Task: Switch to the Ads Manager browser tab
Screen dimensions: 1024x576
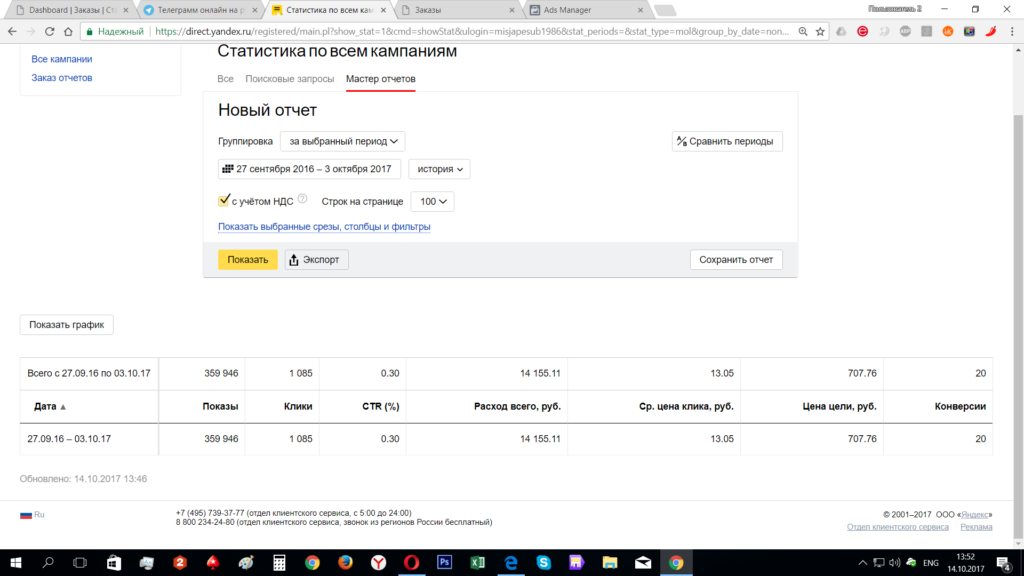Action: coord(586,10)
